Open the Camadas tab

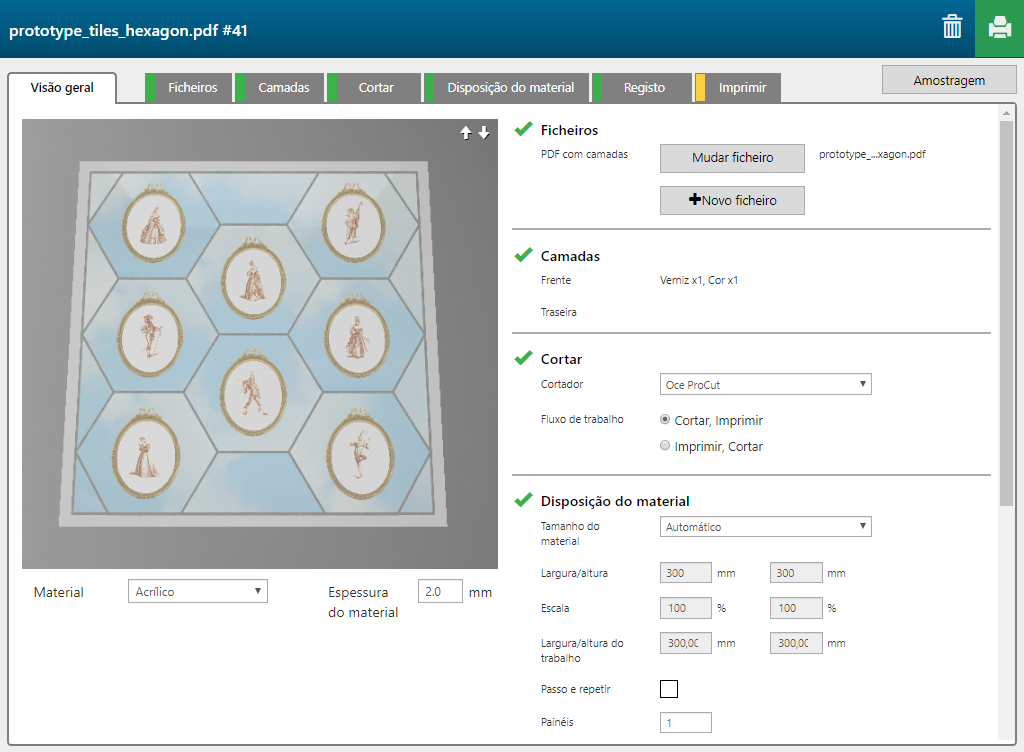point(280,87)
